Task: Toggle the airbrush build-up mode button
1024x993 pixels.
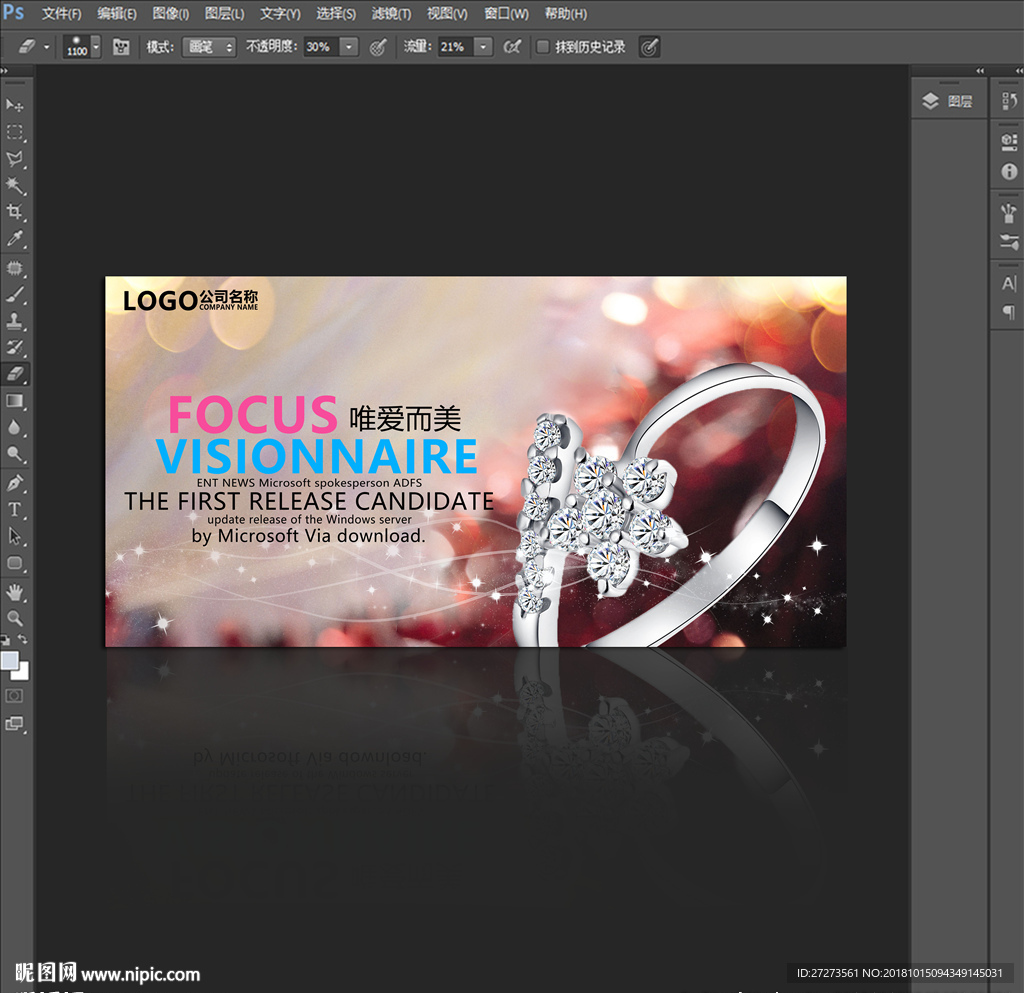Action: (512, 47)
